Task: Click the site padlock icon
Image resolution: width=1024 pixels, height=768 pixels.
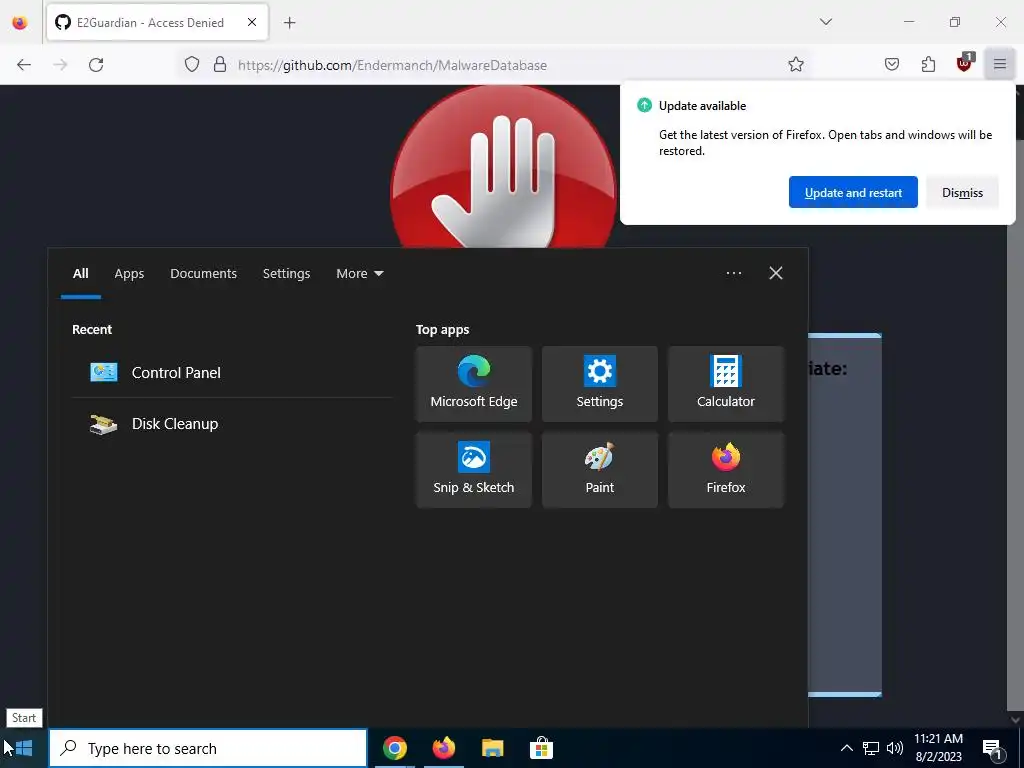Action: [220, 65]
